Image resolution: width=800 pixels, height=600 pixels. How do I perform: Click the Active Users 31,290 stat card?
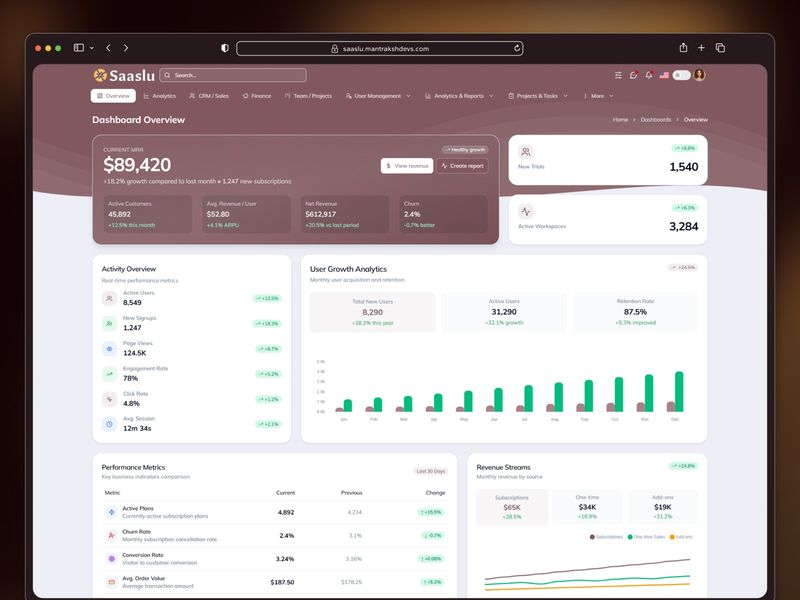point(504,312)
